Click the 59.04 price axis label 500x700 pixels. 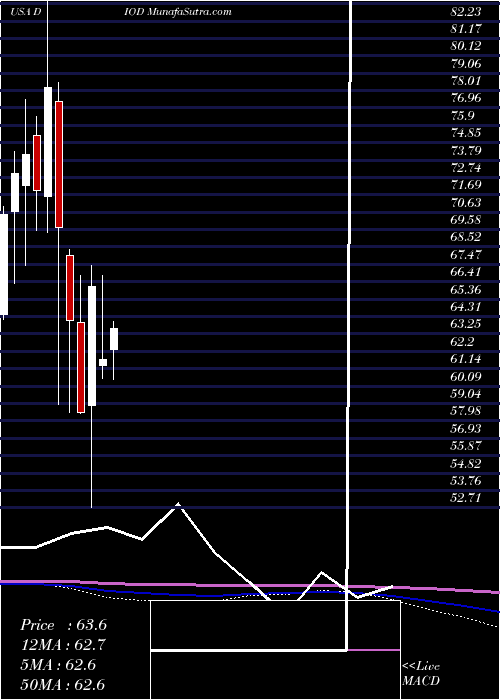pyautogui.click(x=465, y=394)
